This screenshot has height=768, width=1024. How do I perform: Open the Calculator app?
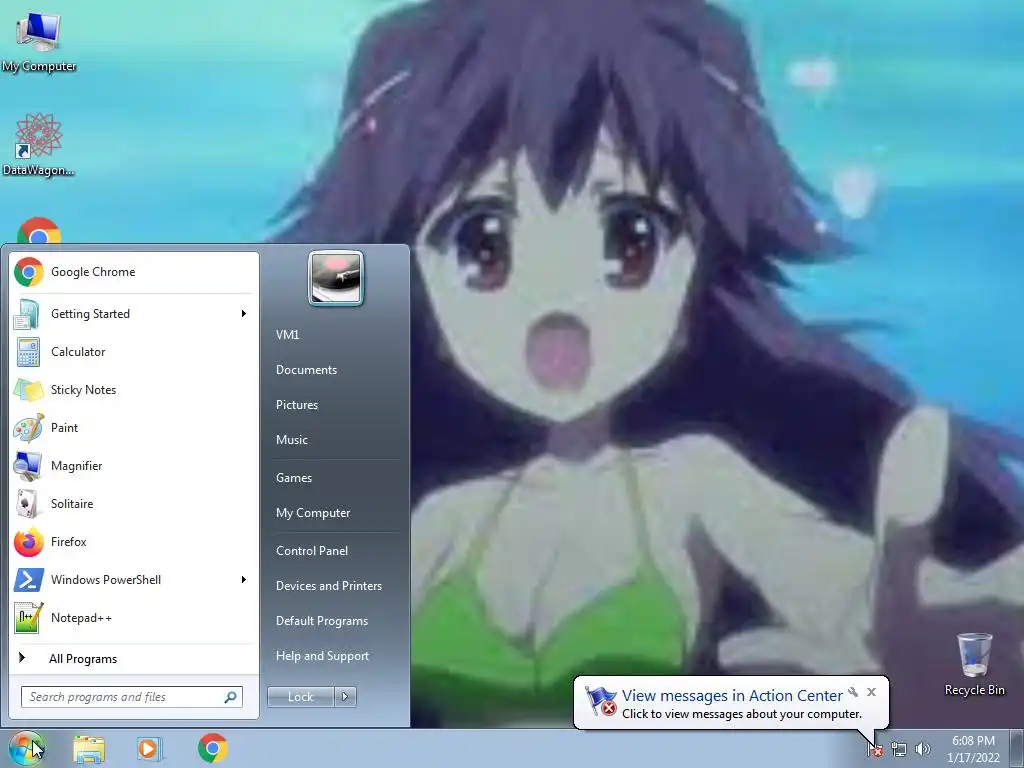click(133, 352)
